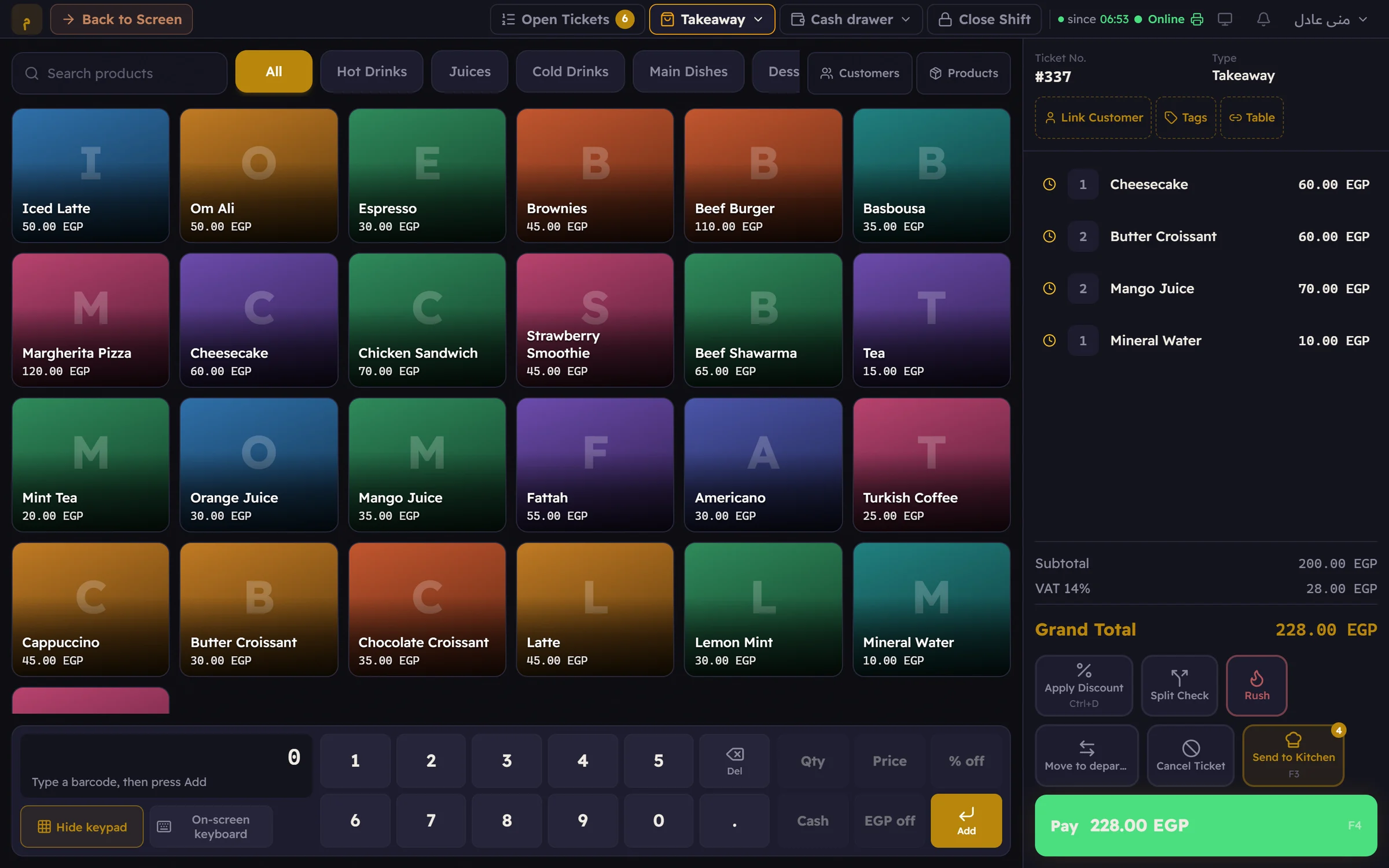This screenshot has width=1389, height=868.
Task: Click the printer icon next to Online
Action: pos(1197,20)
